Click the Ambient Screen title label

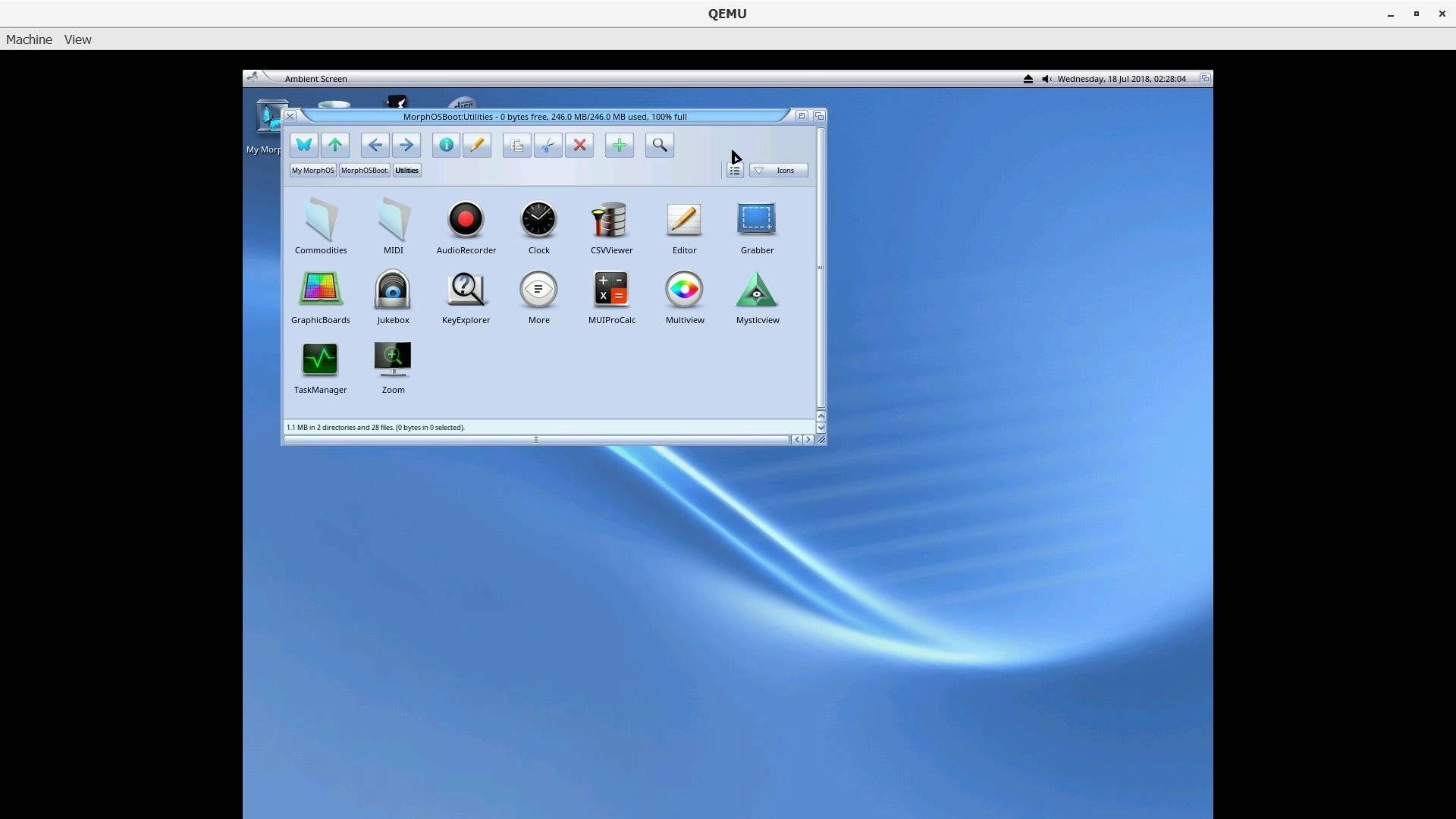click(316, 79)
